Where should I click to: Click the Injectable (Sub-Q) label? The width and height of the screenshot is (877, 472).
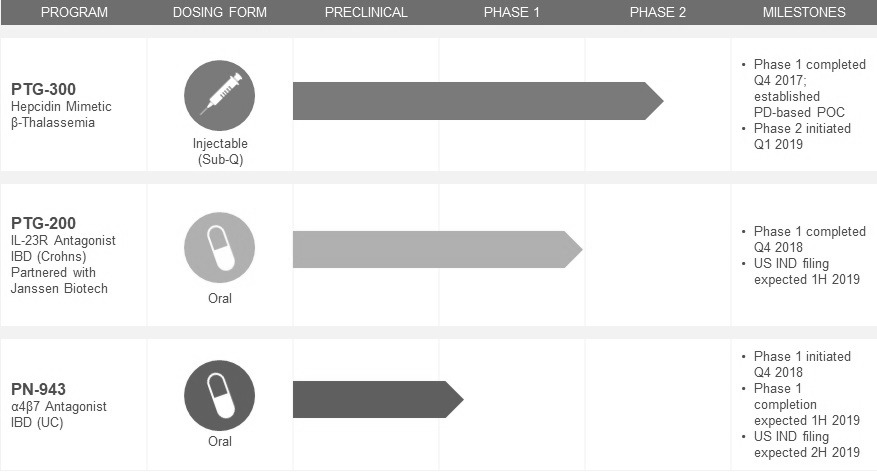tap(219, 151)
